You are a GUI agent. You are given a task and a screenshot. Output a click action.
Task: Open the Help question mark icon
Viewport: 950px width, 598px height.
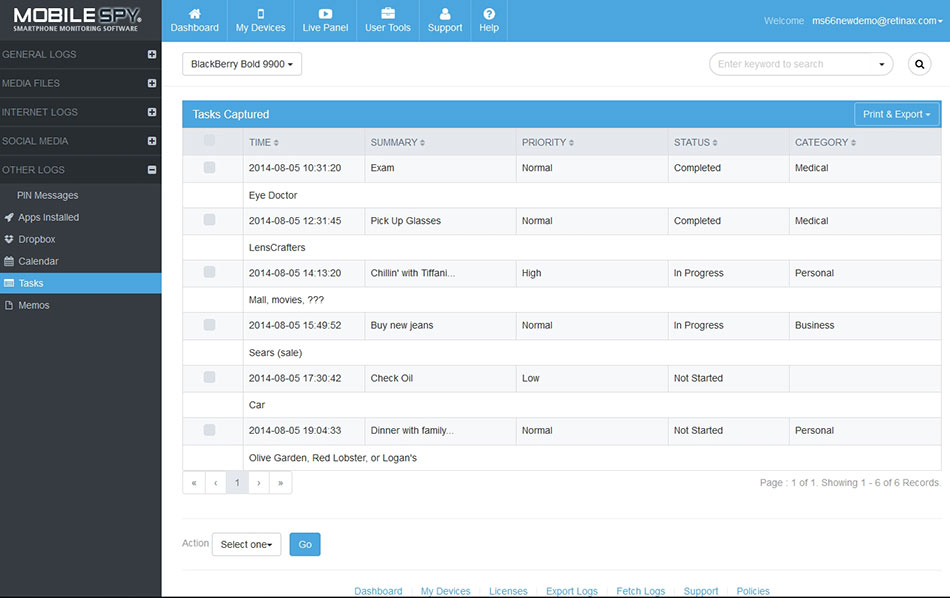(489, 14)
